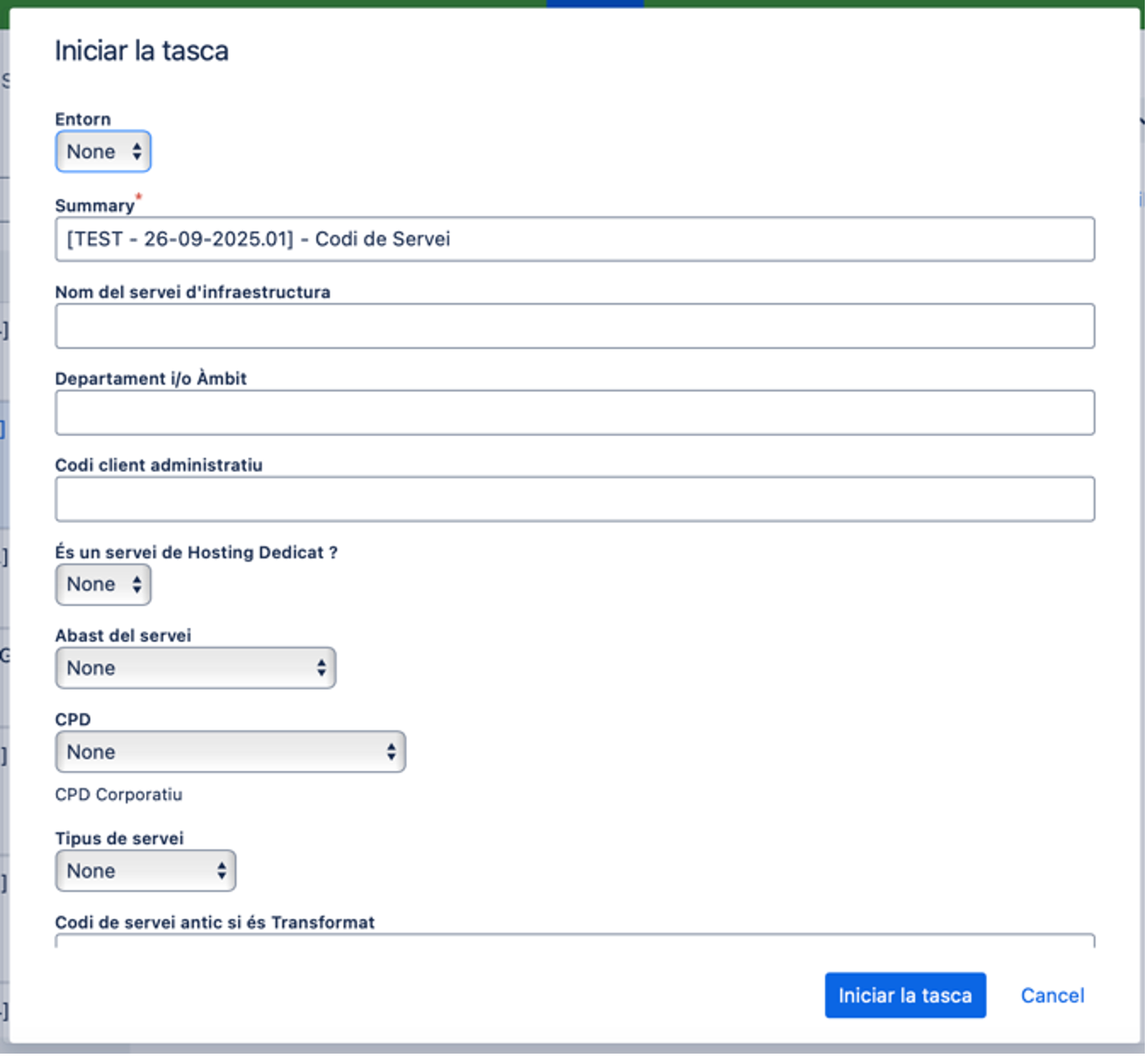The image size is (1148, 1056).
Task: Click the CPD Corporatiu helper text
Action: click(118, 795)
